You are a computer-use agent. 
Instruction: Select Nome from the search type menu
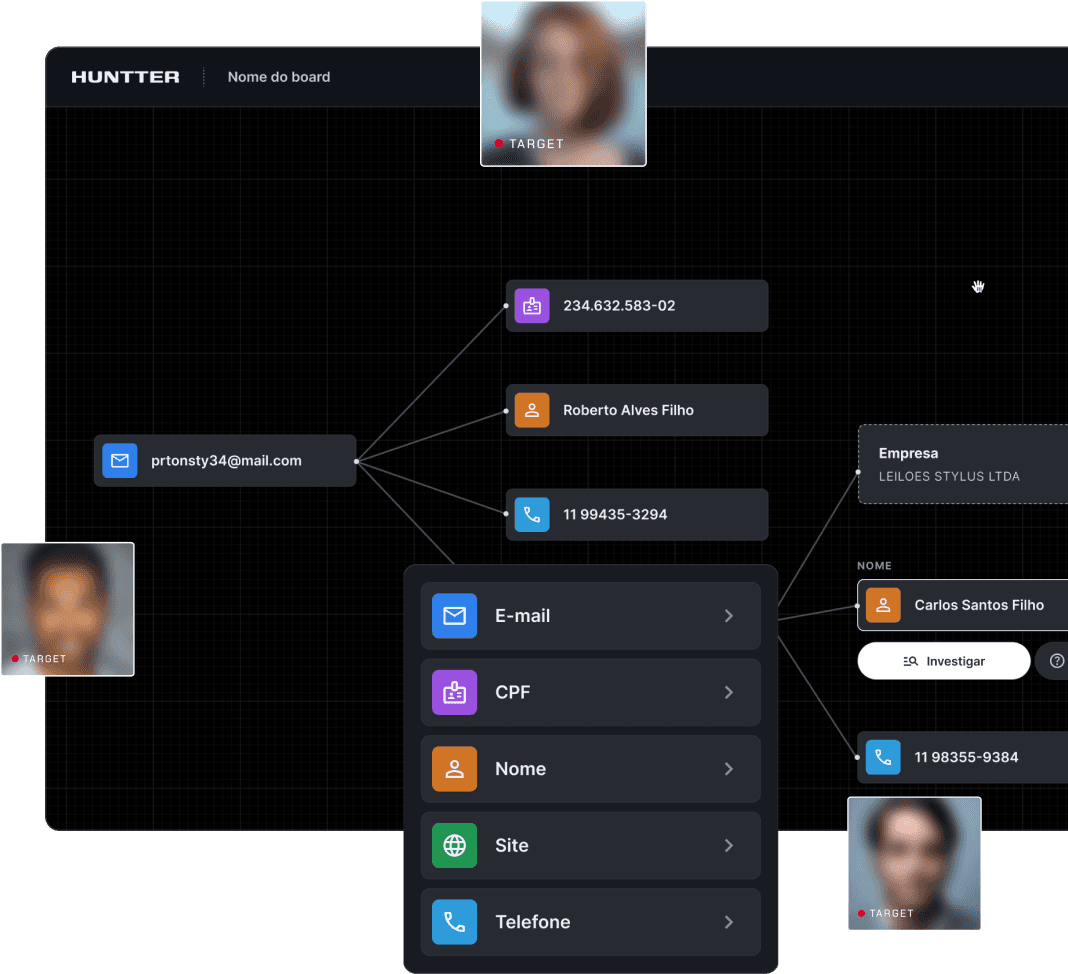tap(590, 769)
